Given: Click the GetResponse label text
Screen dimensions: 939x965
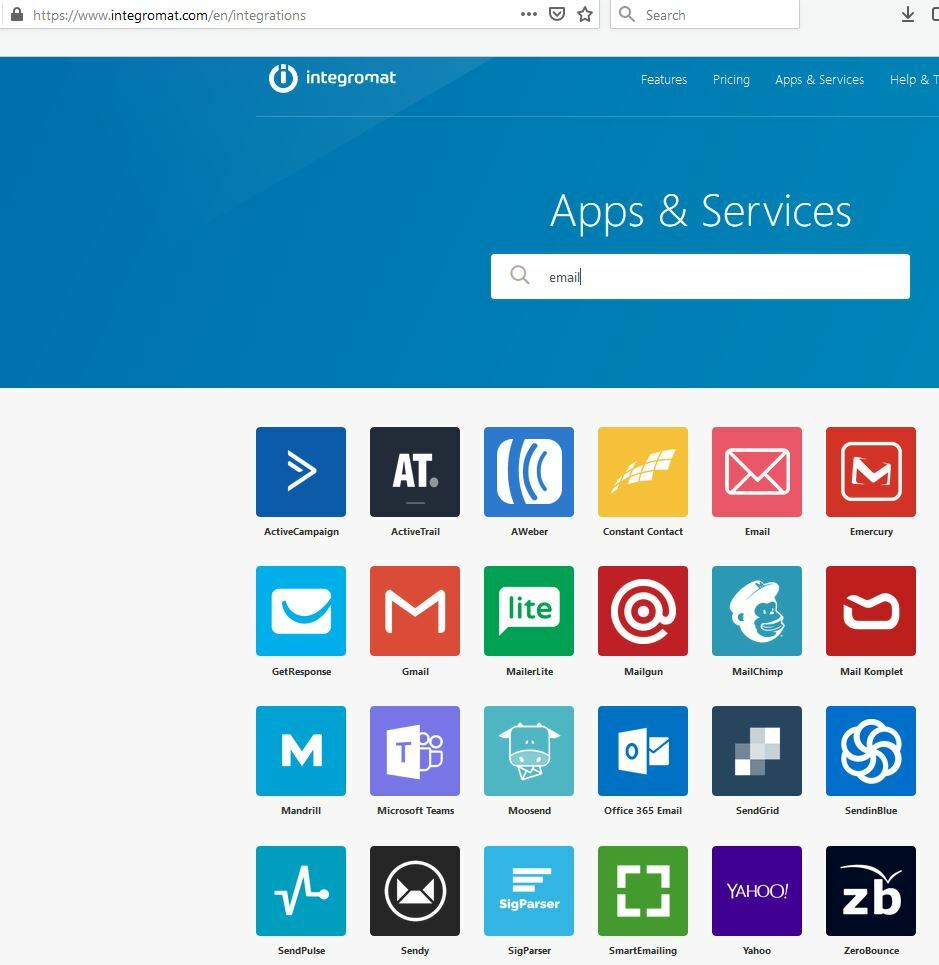Looking at the screenshot, I should [x=302, y=671].
